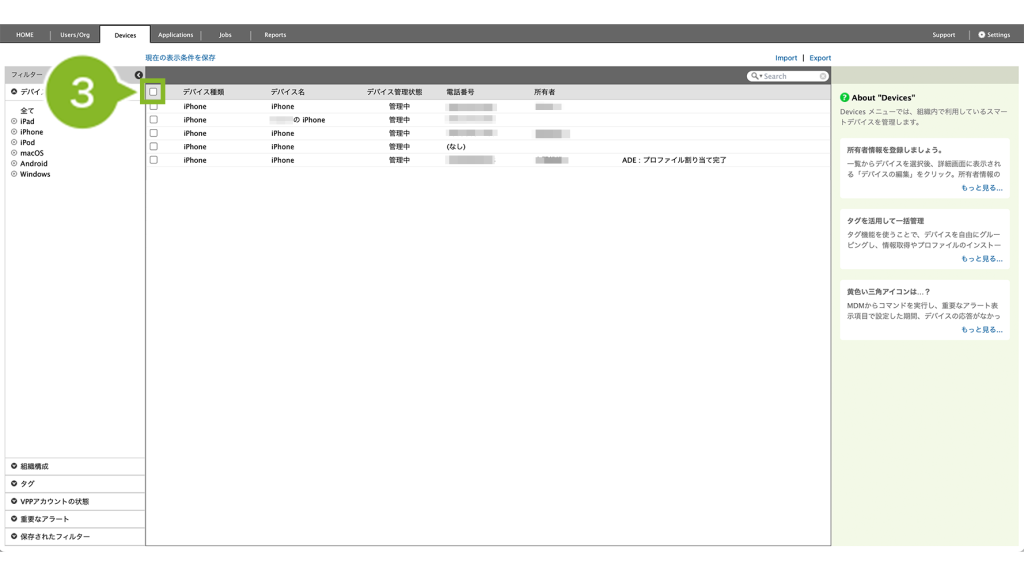1024x576 pixels.
Task: Click 現在の表示条件を保存 link
Action: (180, 57)
